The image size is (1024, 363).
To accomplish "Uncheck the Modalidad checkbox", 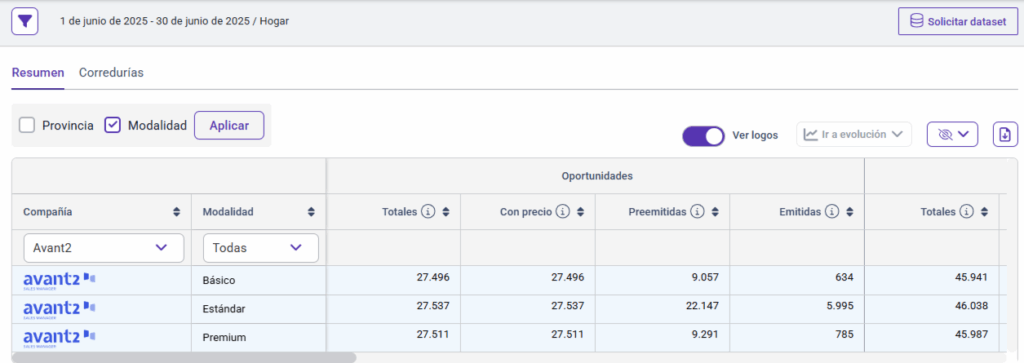I will tap(113, 125).
